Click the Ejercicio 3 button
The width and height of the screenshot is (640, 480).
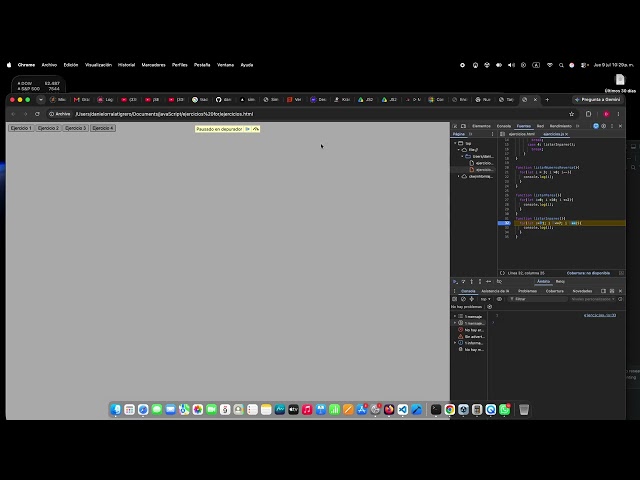(x=76, y=128)
